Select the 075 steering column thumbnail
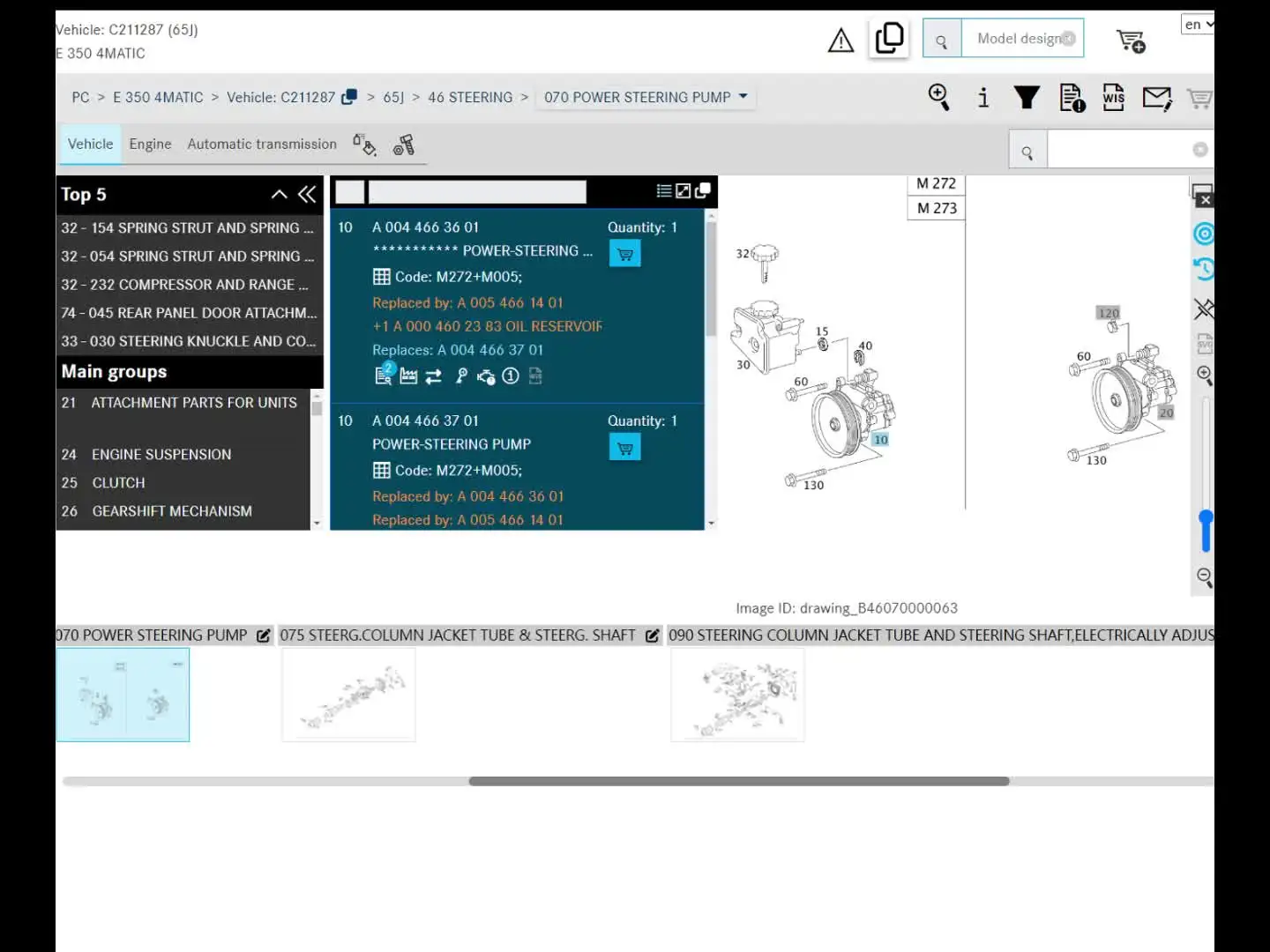This screenshot has width=1270, height=952. coord(348,695)
